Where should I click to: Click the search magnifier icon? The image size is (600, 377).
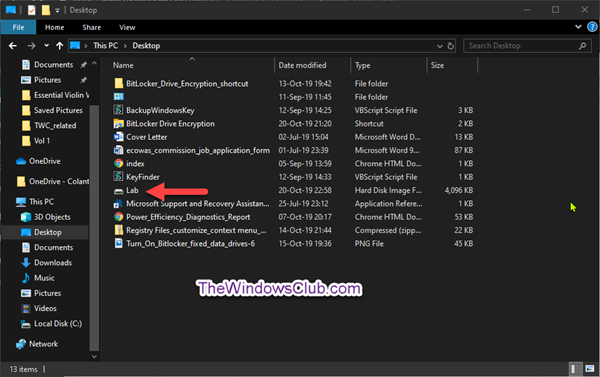pos(582,46)
